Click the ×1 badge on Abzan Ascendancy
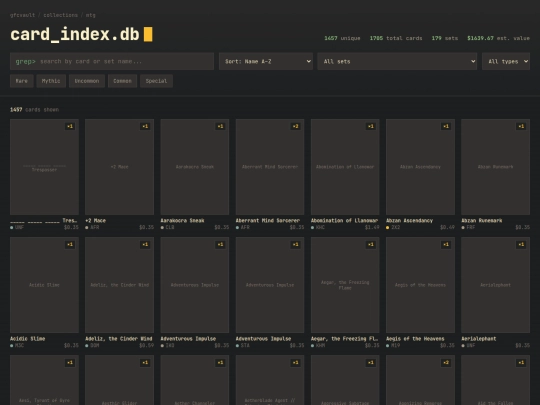This screenshot has width=540, height=405. [446, 126]
